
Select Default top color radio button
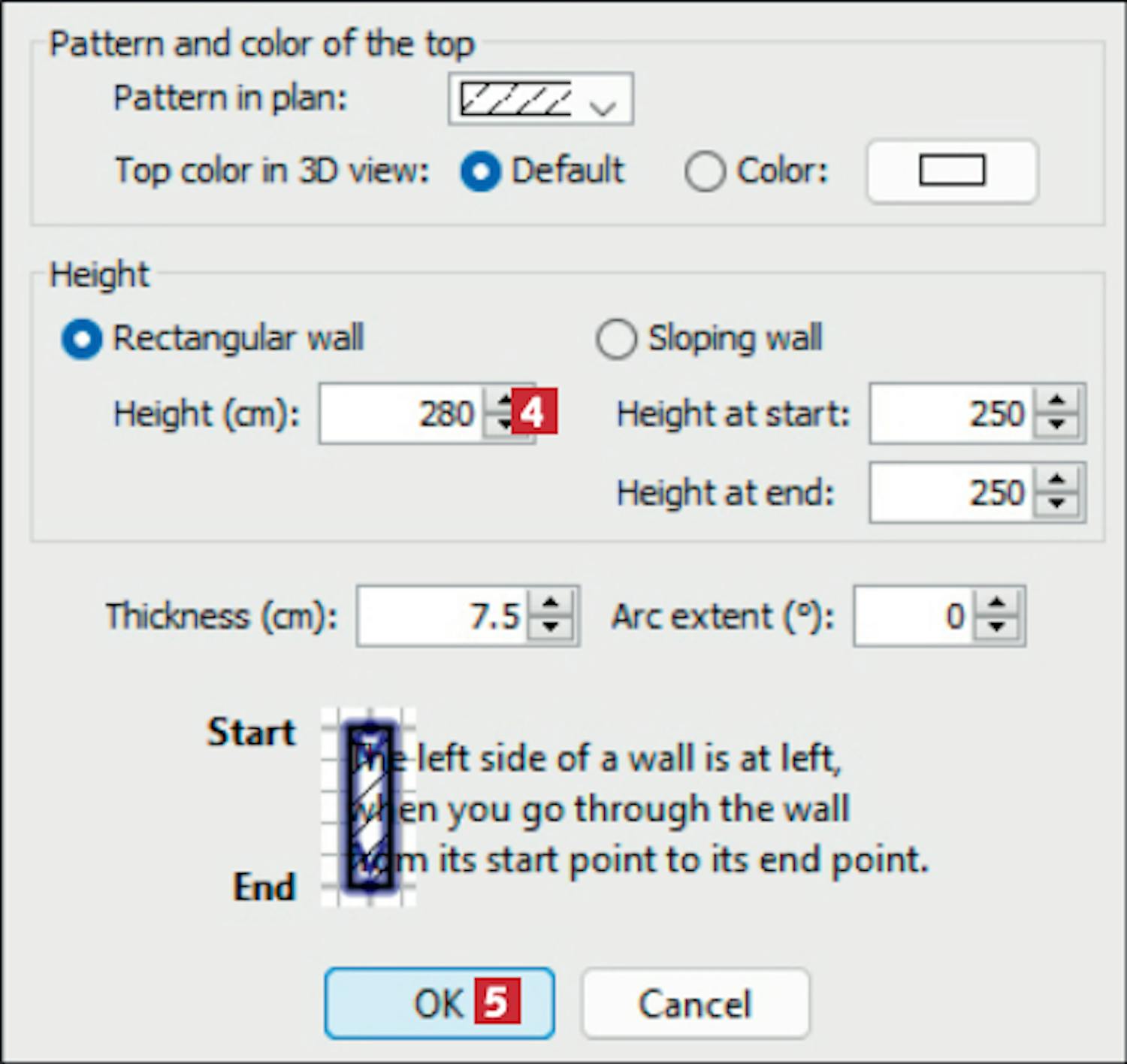tap(481, 172)
